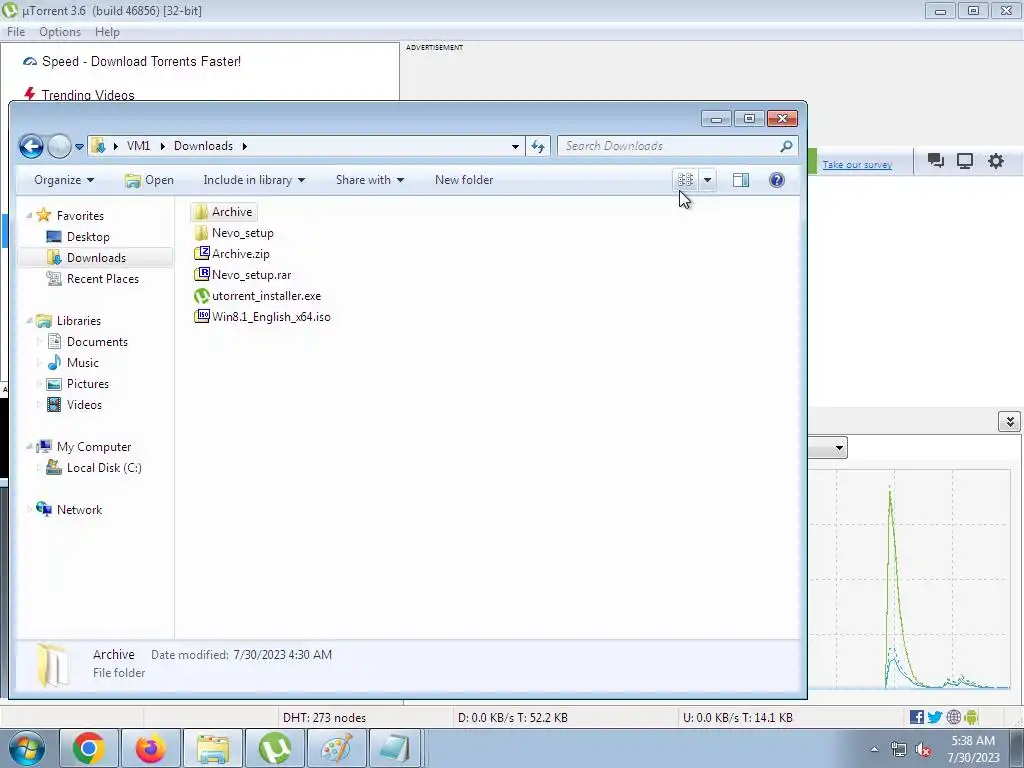Change the view with the view icon

pyautogui.click(x=685, y=180)
